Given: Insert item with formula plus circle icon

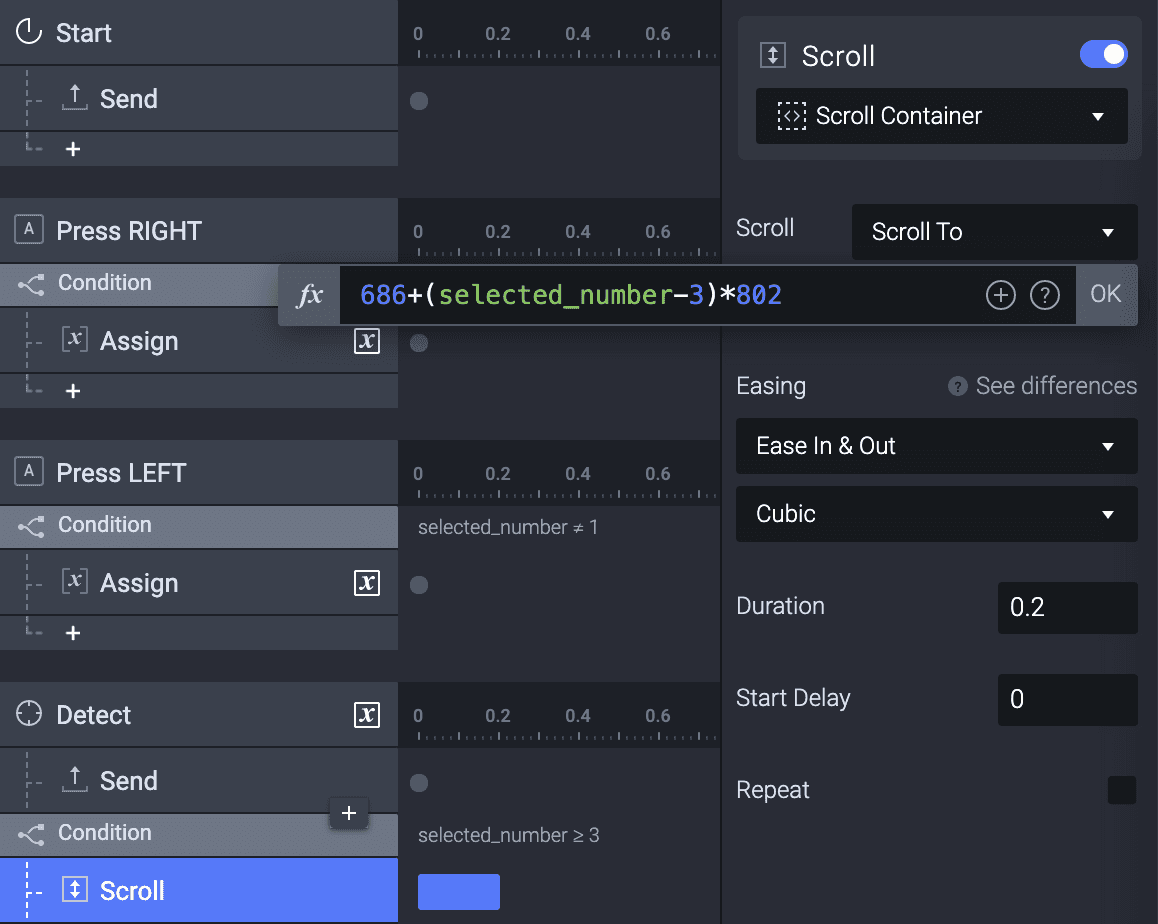Looking at the screenshot, I should tap(1001, 295).
